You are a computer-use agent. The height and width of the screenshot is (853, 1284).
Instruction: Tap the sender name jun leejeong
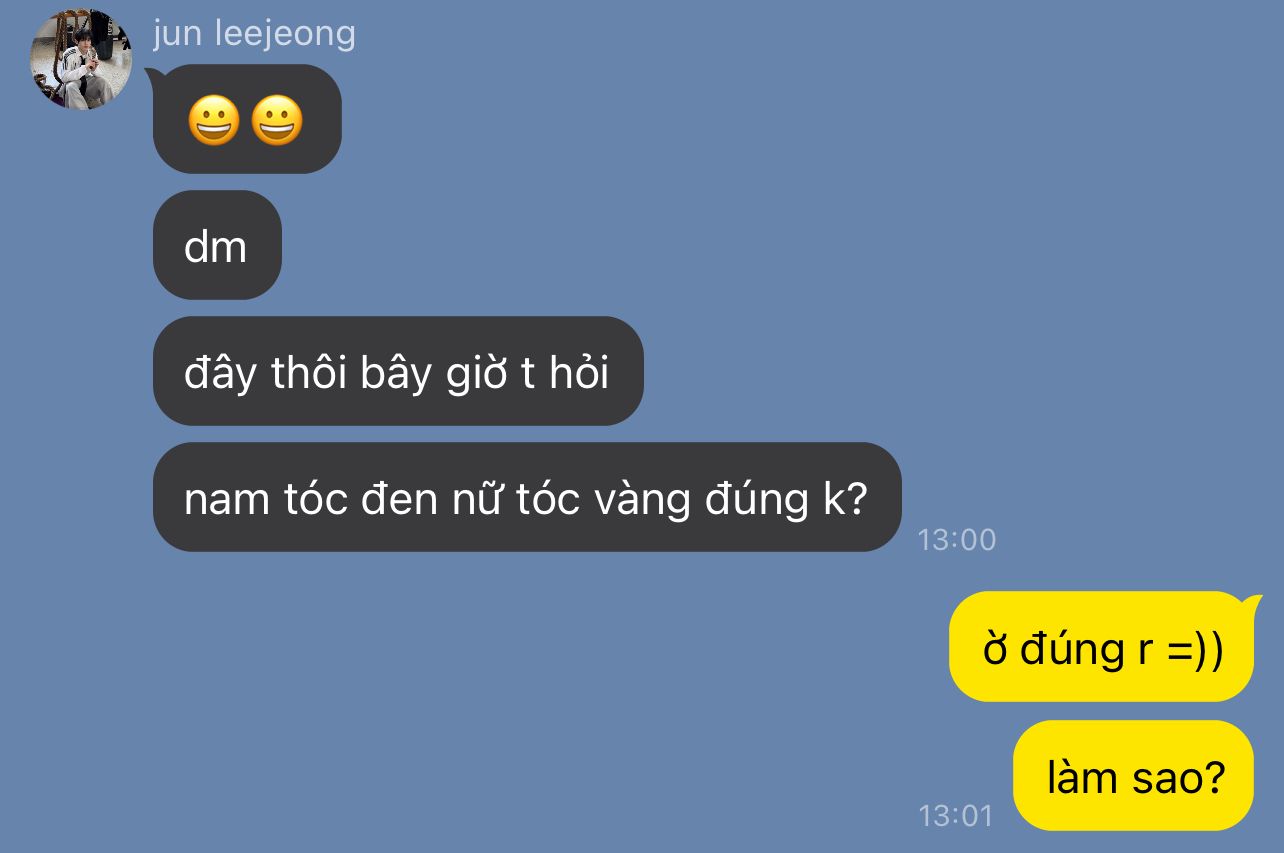pos(254,33)
